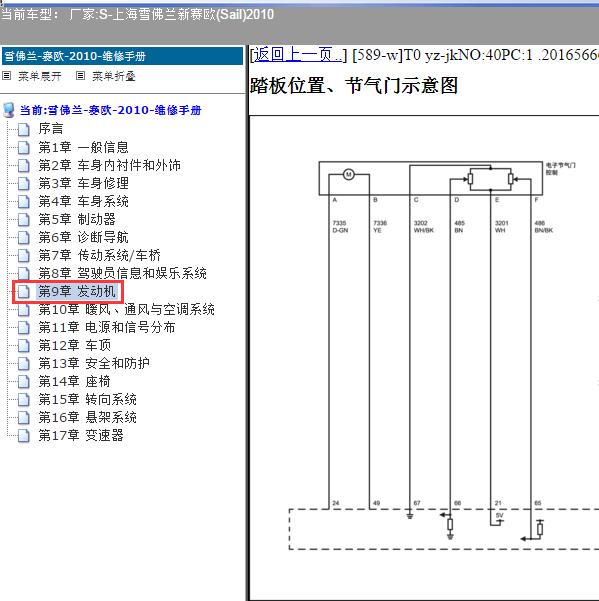The width and height of the screenshot is (599, 601).
Task: Click the page icon beside 第6章 诊断导航
Action: (x=24, y=237)
